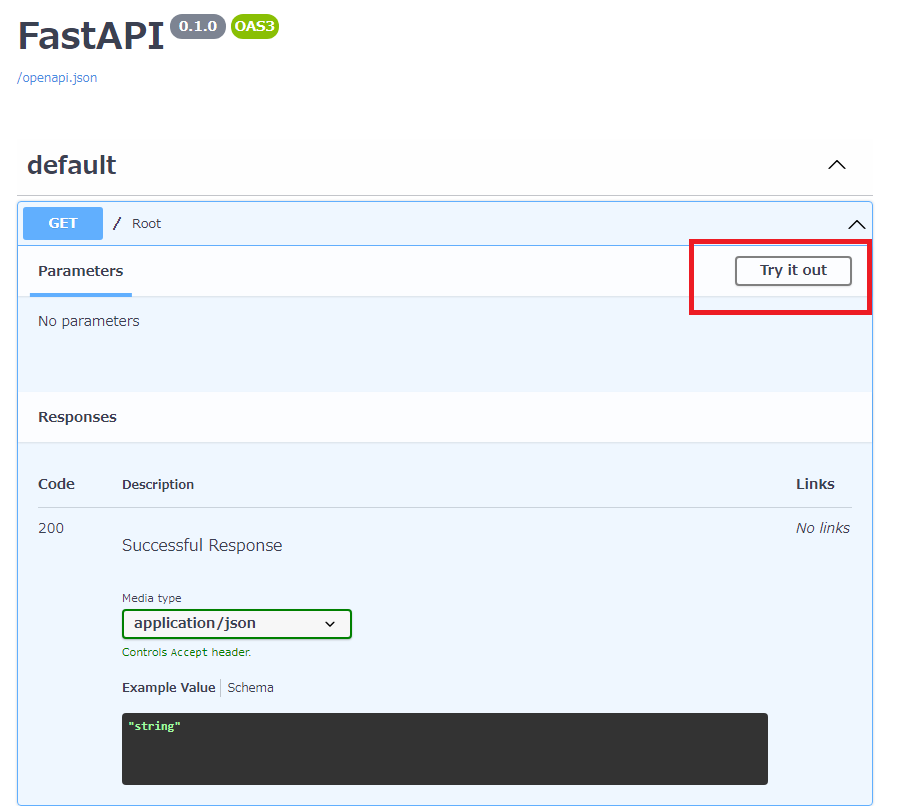The width and height of the screenshot is (908, 806).
Task: Click the slash path next to GET
Action: [117, 224]
